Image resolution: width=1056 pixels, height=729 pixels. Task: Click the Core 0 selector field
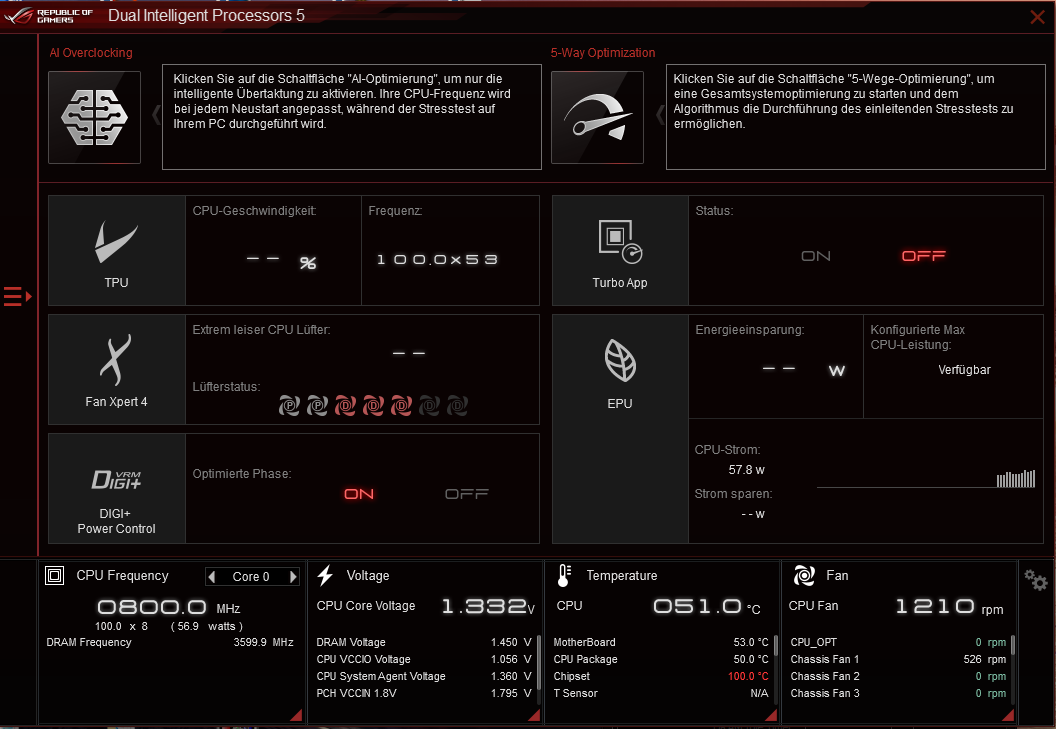pos(252,577)
